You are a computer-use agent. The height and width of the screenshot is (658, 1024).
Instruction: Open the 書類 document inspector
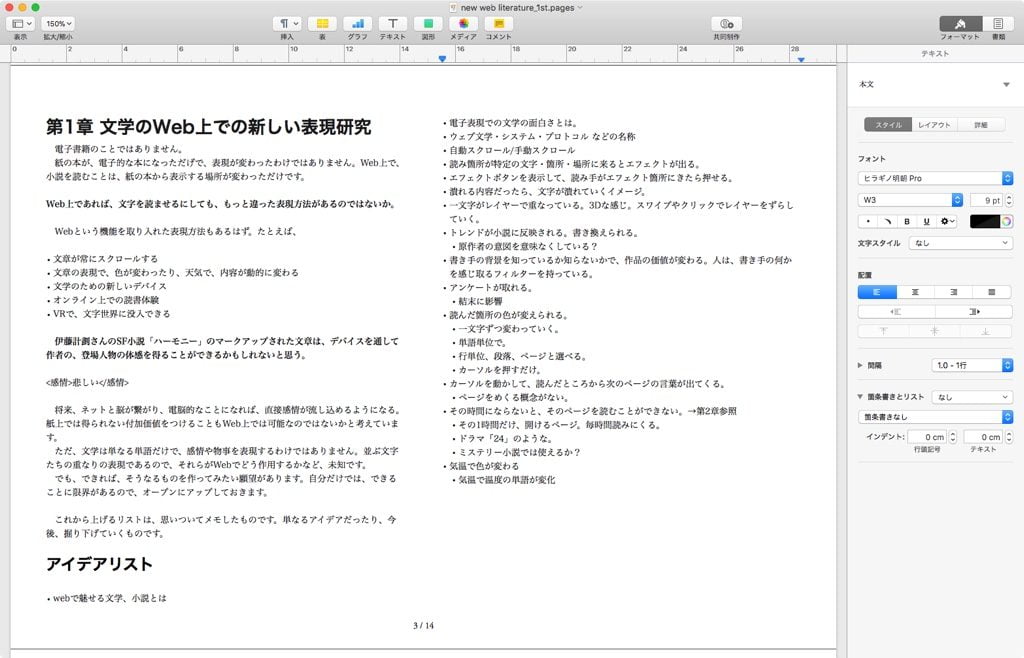click(998, 24)
